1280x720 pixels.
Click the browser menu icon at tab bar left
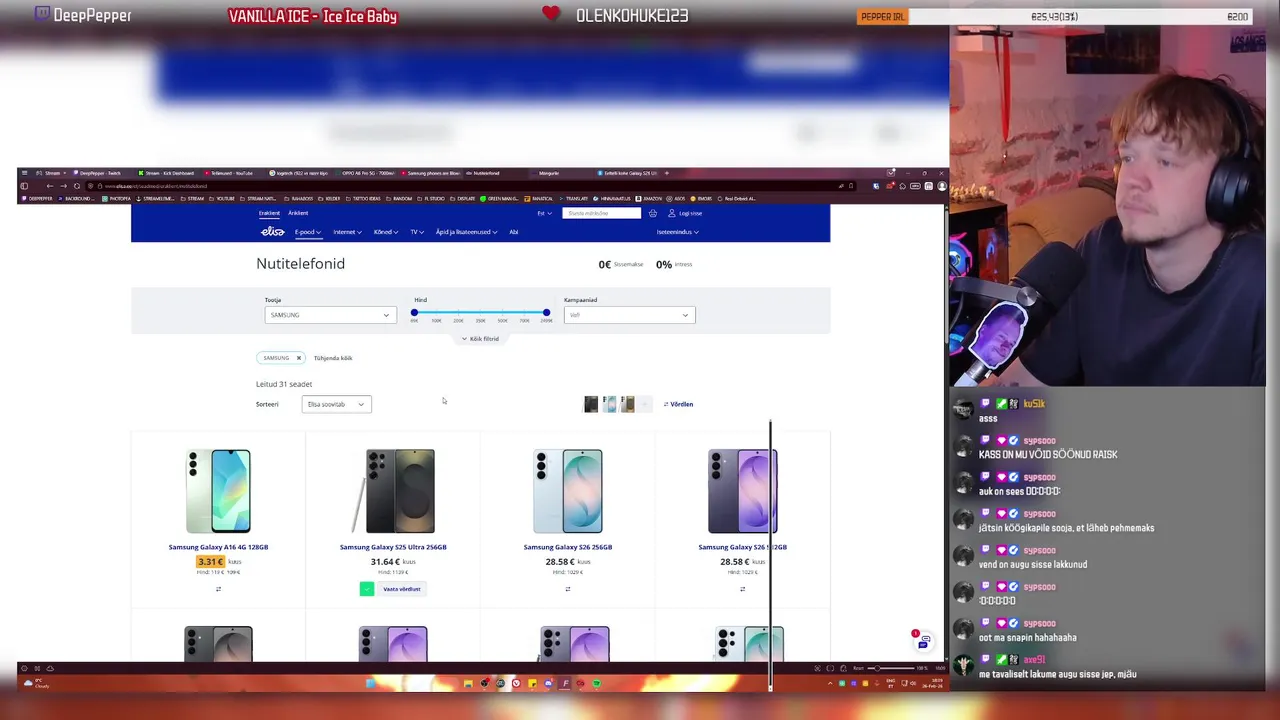(24, 173)
